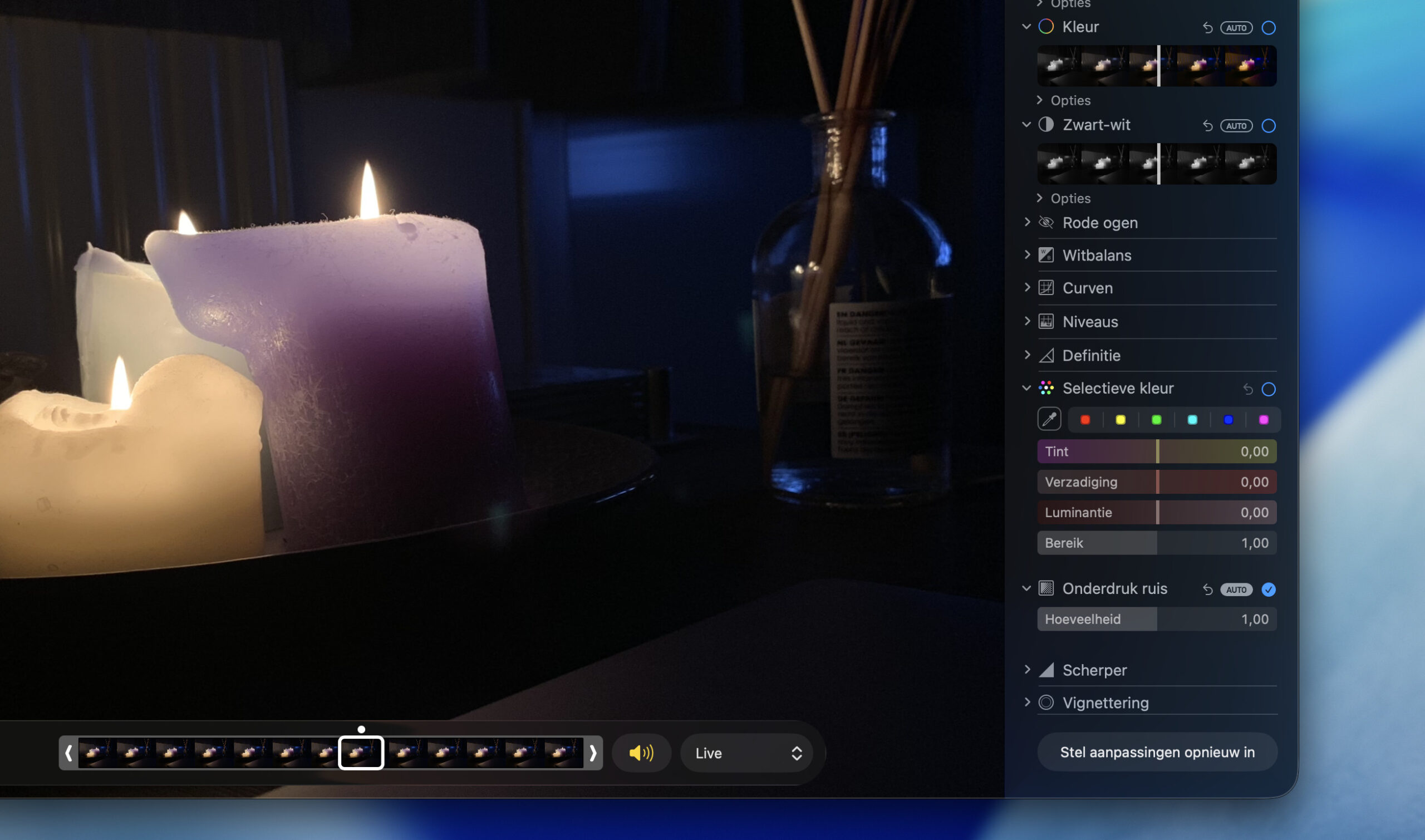Click the Verzadiging slider
The image size is (1425, 840).
[x=1156, y=482]
